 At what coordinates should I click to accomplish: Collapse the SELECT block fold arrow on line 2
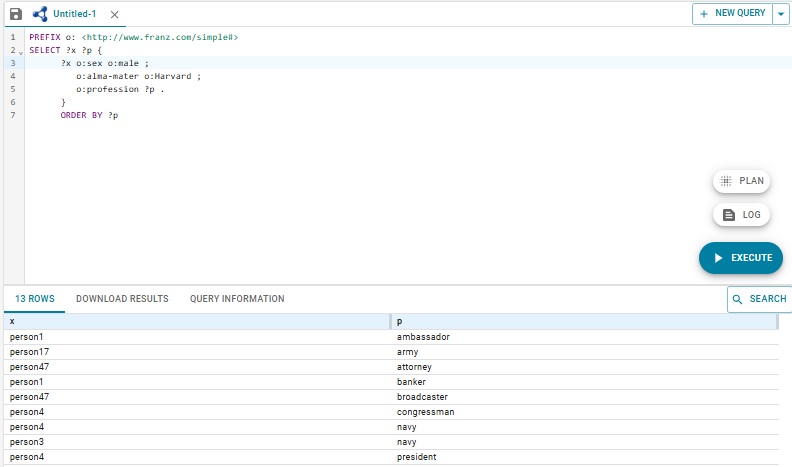point(19,50)
